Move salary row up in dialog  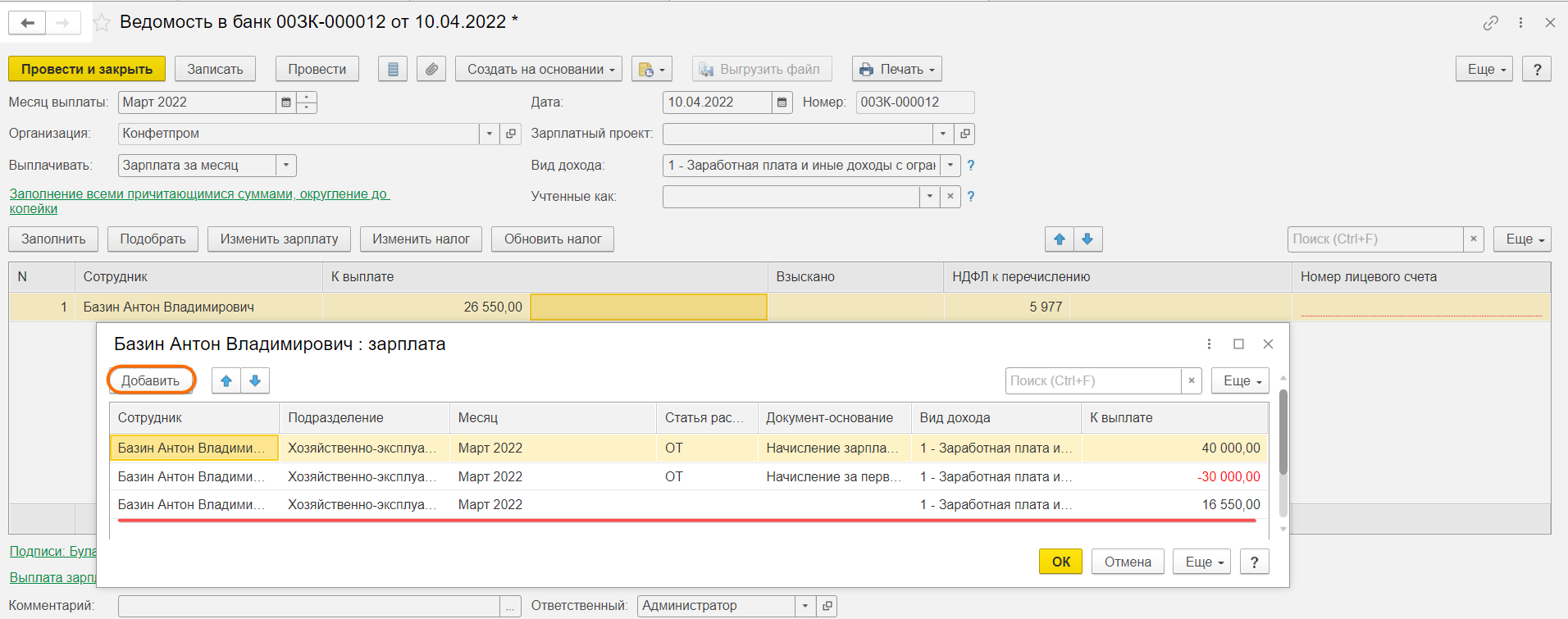226,381
